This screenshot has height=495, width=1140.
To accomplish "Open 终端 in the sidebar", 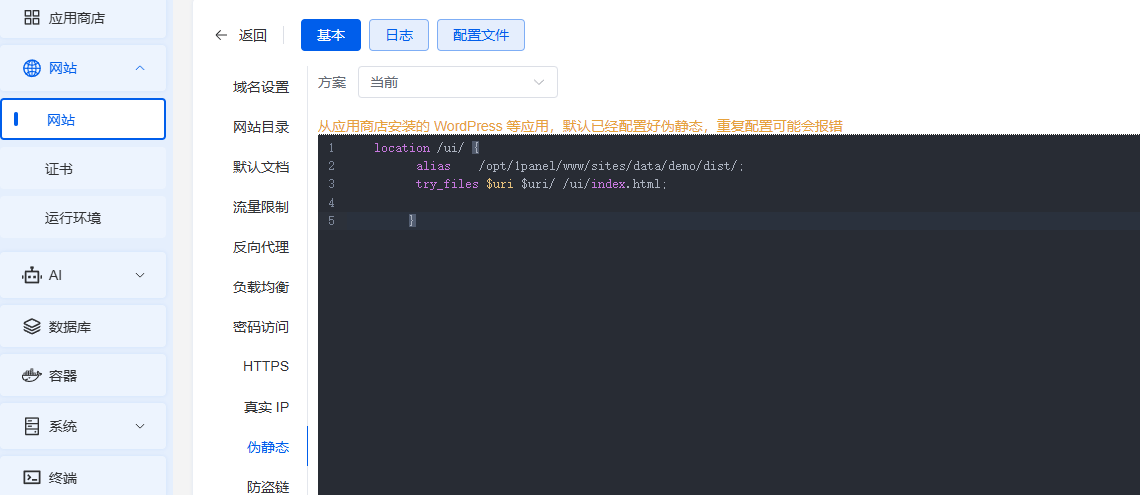I will click(84, 478).
